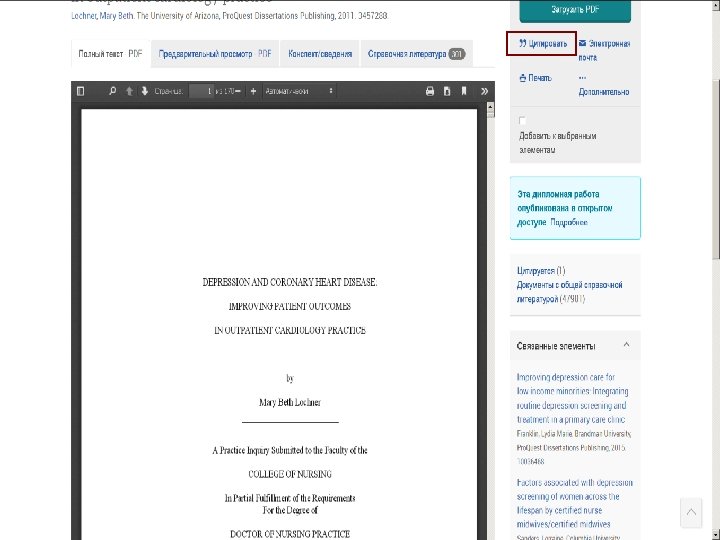This screenshot has height=540, width=720.
Task: Click the page number input field
Action: click(202, 91)
